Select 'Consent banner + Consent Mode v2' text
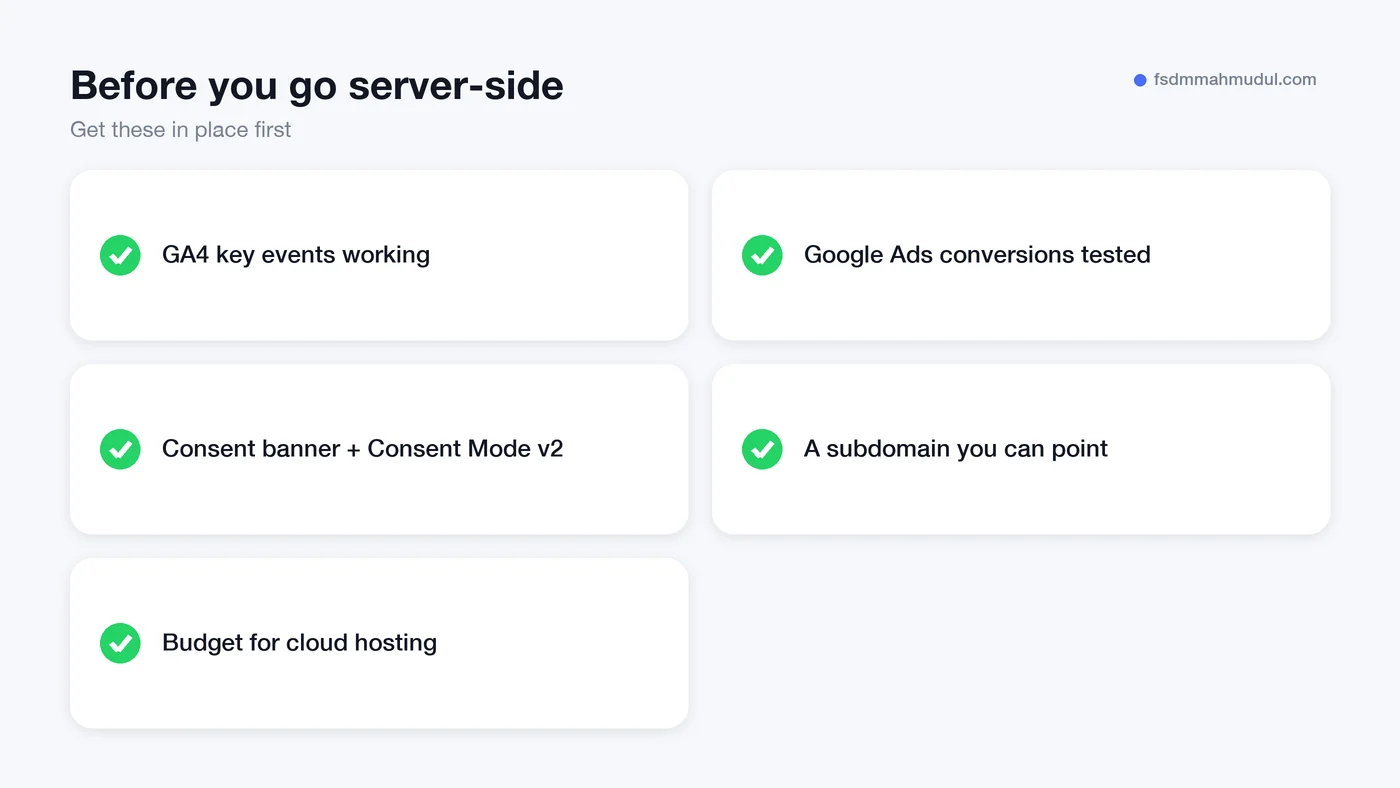This screenshot has height=788, width=1400. click(363, 449)
